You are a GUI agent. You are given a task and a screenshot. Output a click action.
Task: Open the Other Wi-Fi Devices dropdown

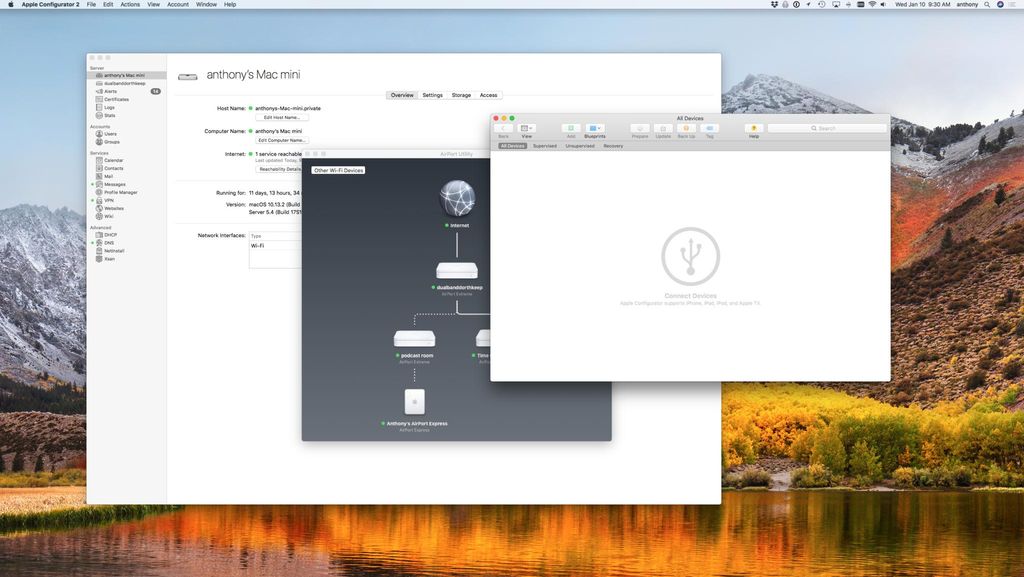pos(338,170)
